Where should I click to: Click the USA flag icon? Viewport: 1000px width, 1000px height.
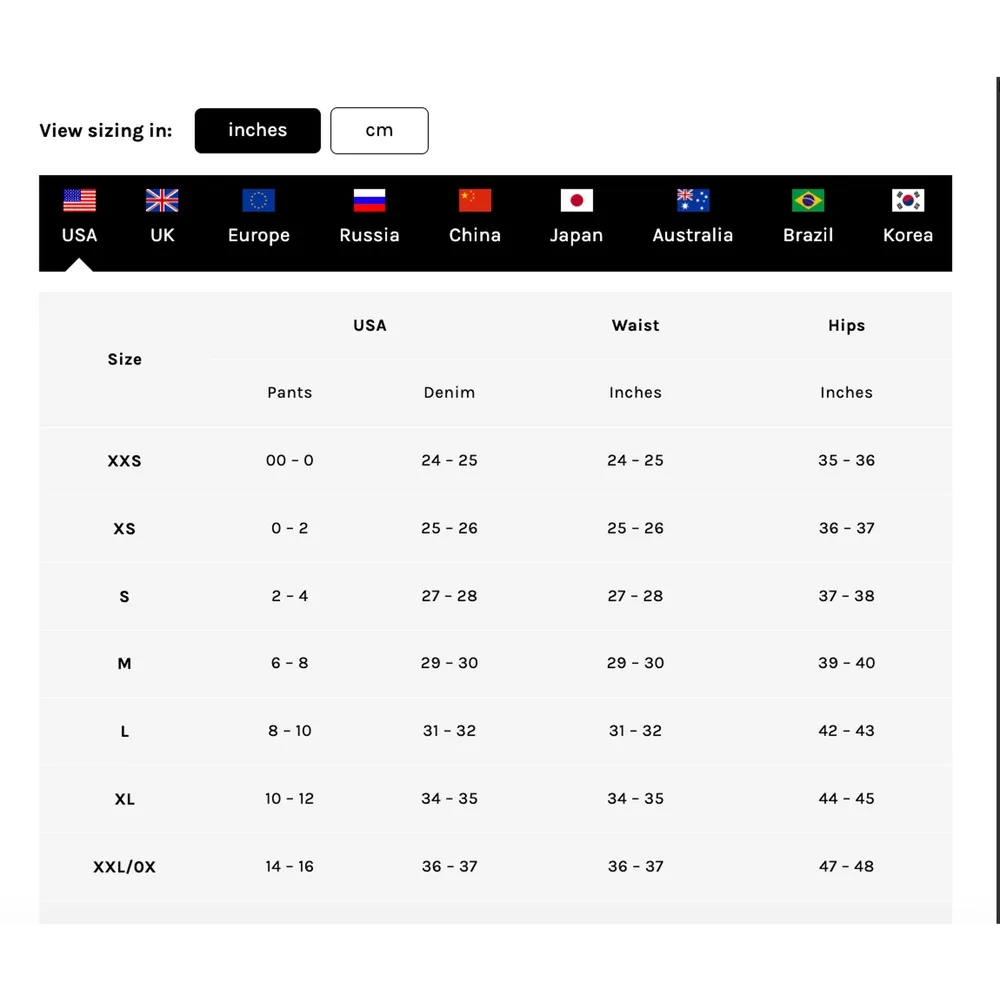click(x=79, y=200)
